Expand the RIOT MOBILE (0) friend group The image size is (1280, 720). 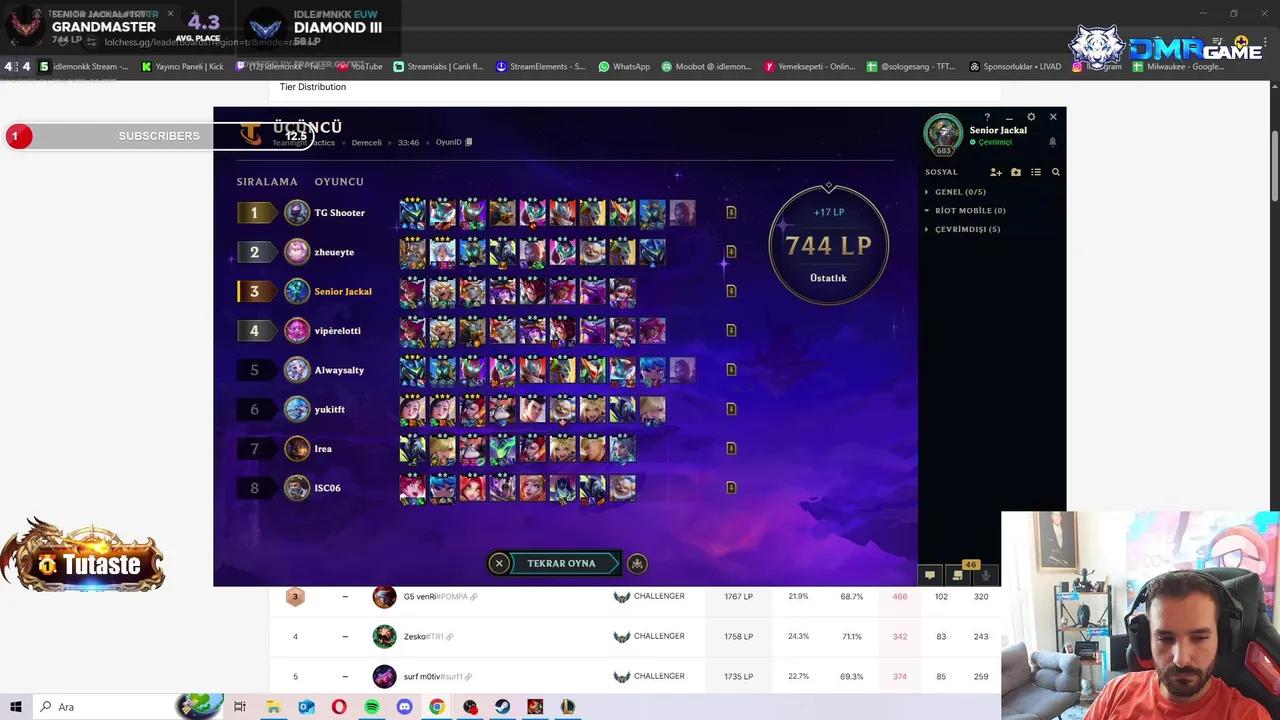pos(965,211)
